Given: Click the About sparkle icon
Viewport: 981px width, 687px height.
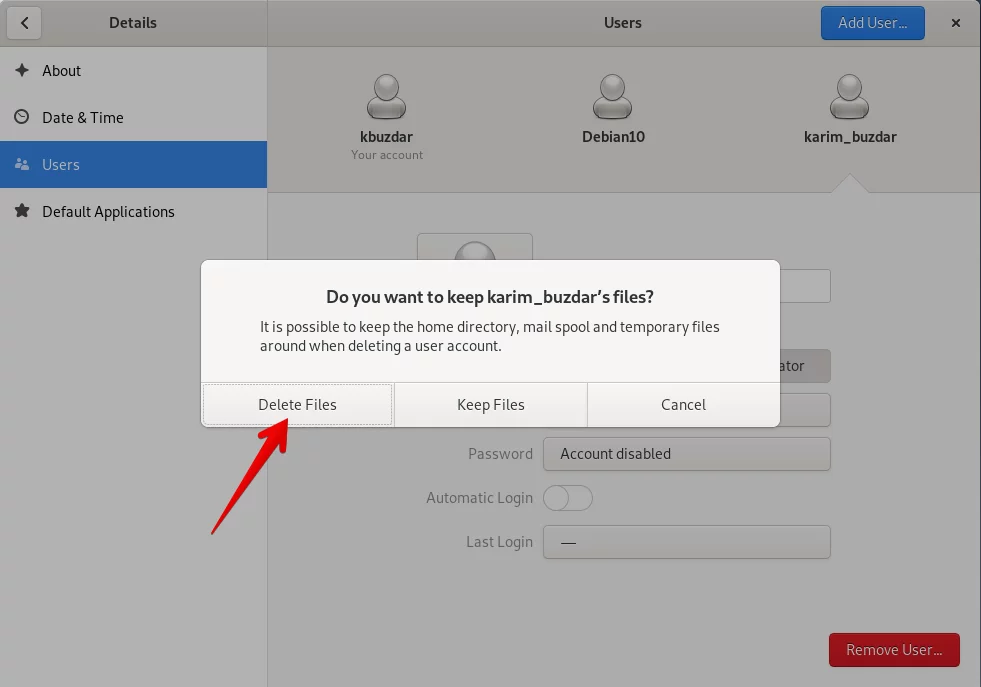Looking at the screenshot, I should tap(22, 70).
